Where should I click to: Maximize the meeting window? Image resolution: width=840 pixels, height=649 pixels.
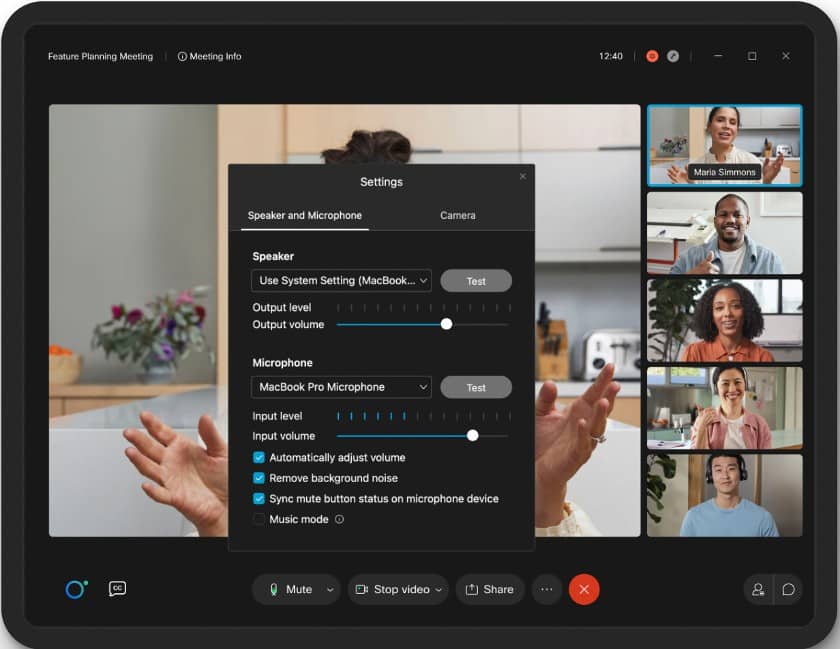752,56
